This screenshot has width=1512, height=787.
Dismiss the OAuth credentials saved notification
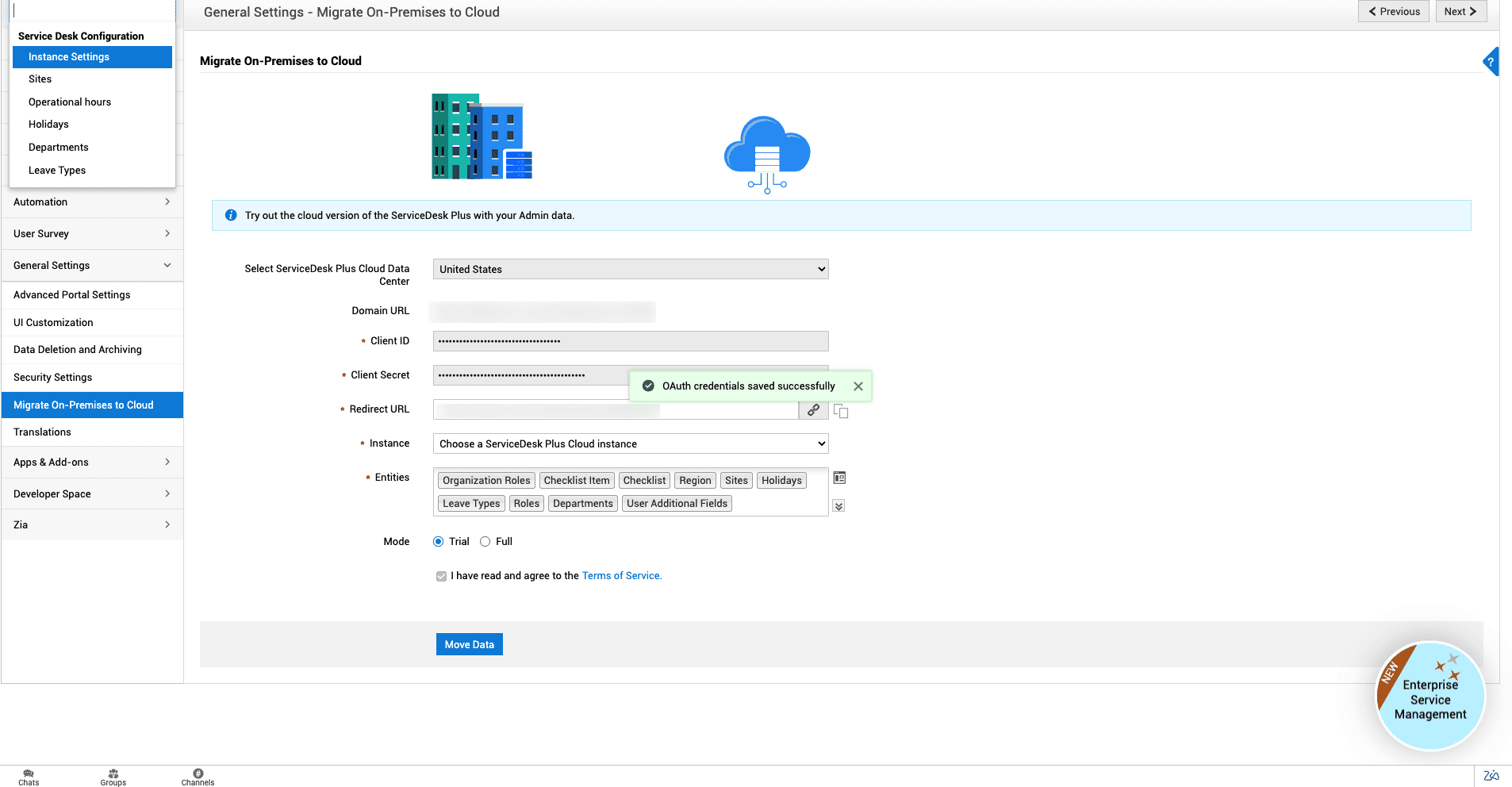click(858, 386)
